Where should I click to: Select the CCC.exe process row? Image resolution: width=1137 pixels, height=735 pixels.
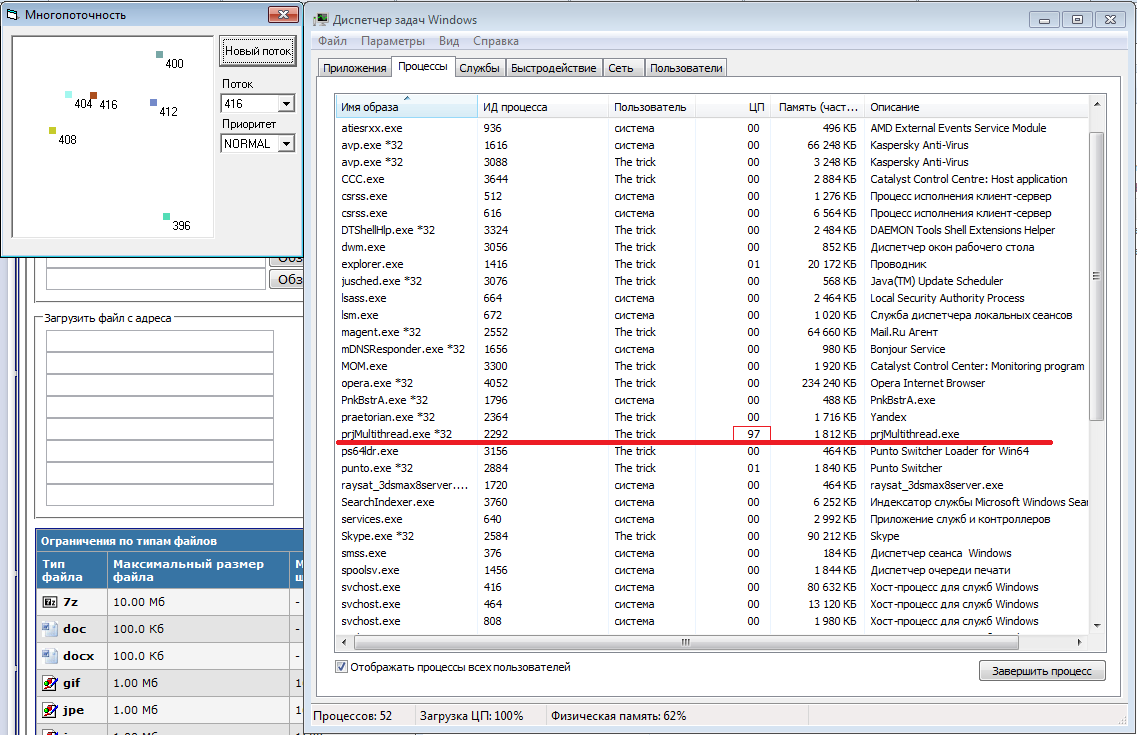pos(712,179)
